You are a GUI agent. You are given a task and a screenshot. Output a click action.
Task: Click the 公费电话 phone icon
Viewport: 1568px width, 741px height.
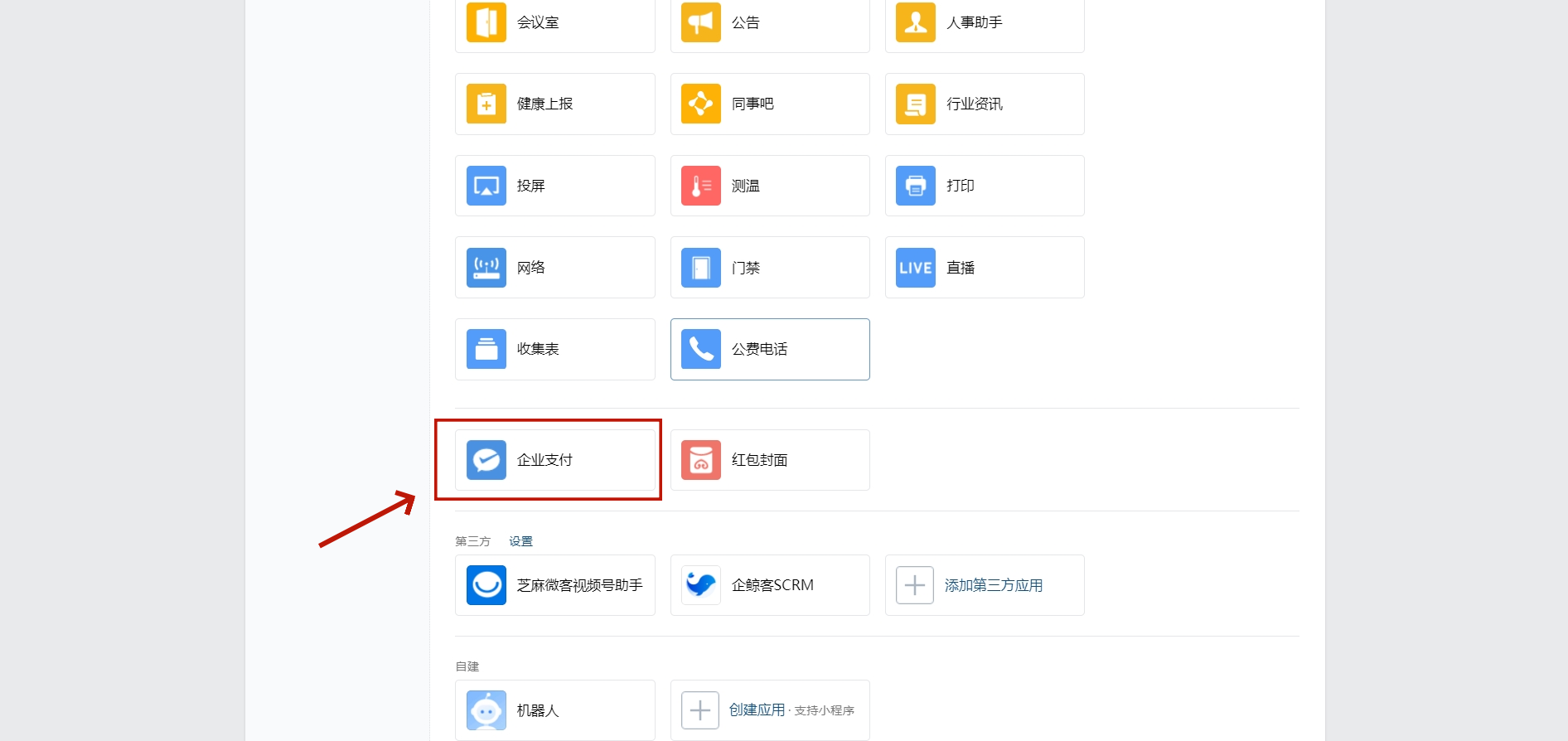coord(701,349)
